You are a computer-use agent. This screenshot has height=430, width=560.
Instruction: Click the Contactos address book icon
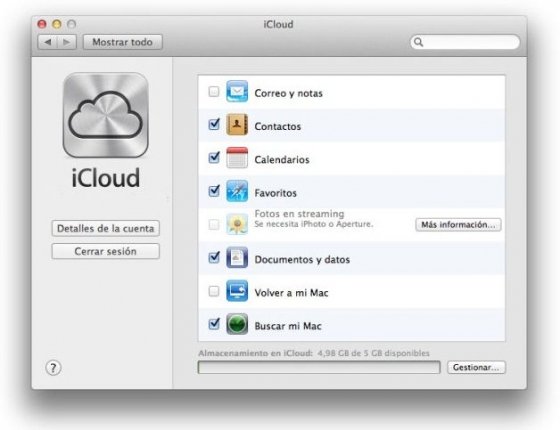237,125
